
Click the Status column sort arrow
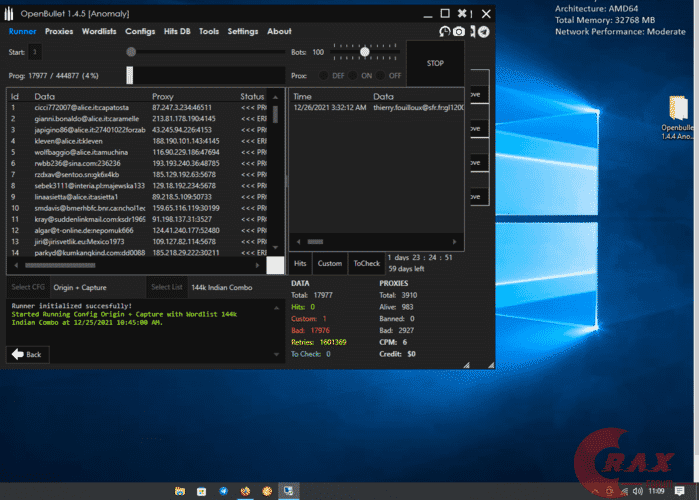pos(276,96)
